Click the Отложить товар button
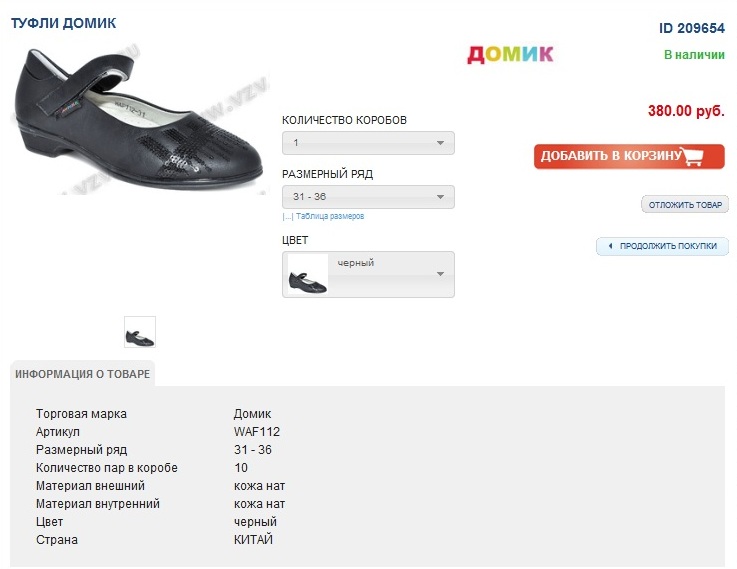 click(x=685, y=205)
